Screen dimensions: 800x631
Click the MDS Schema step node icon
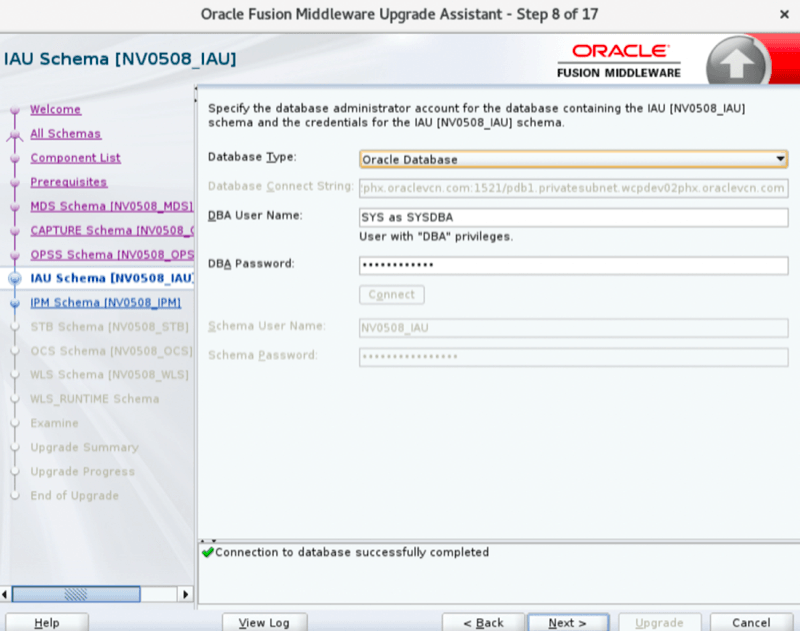point(15,207)
